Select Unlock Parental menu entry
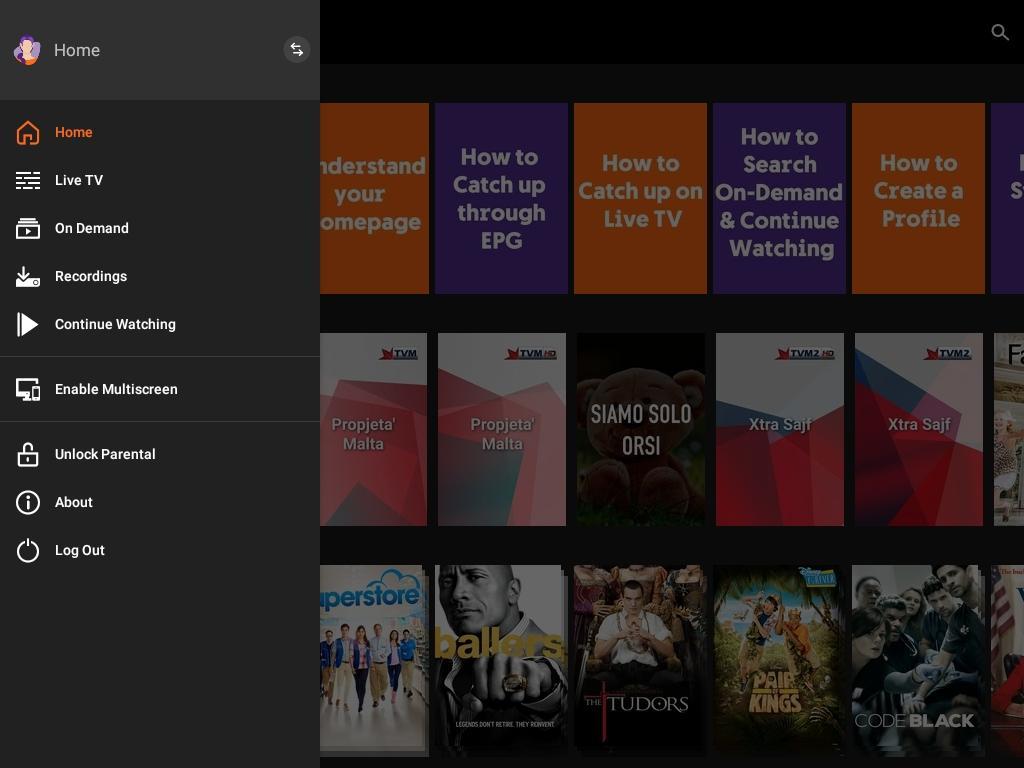 [x=105, y=455]
